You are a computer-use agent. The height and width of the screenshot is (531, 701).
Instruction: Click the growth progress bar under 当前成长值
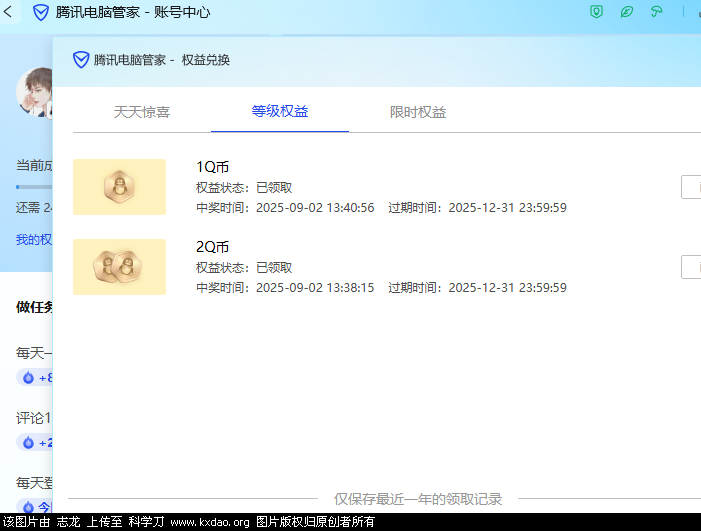coord(33,187)
